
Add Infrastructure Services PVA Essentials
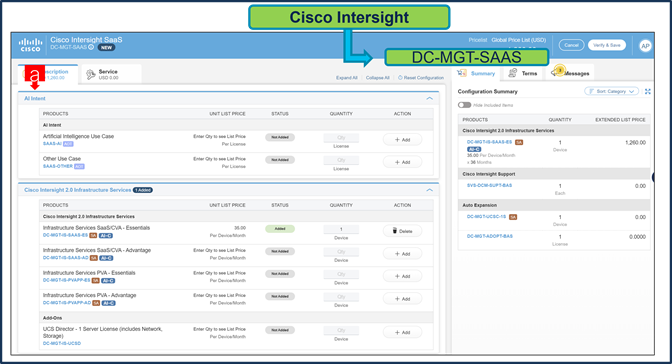click(x=402, y=276)
